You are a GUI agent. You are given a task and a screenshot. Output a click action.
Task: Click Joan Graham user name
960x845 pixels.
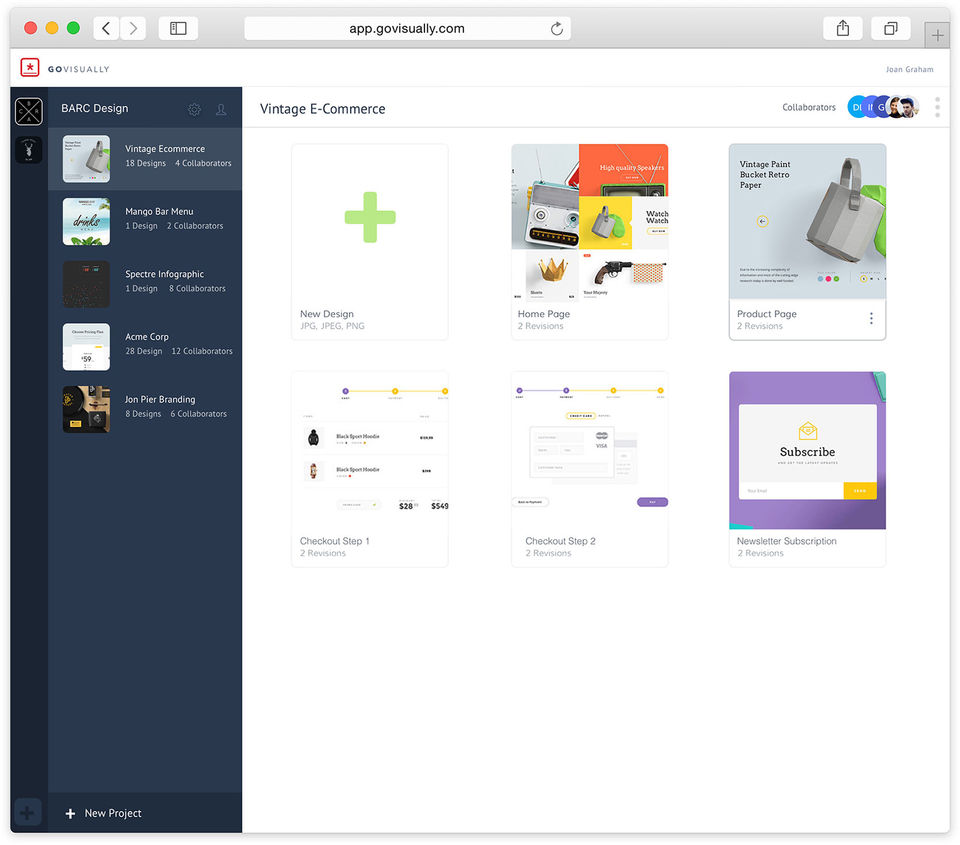point(909,69)
